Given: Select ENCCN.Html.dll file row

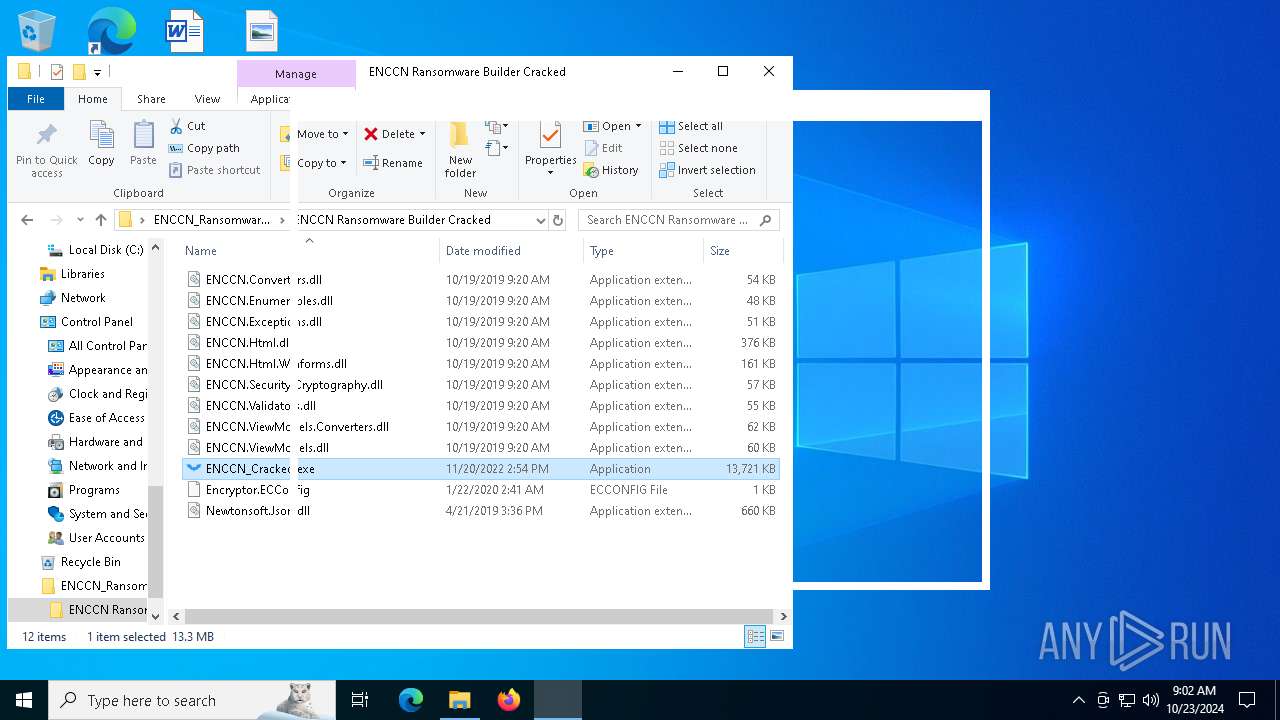Looking at the screenshot, I should (481, 343).
